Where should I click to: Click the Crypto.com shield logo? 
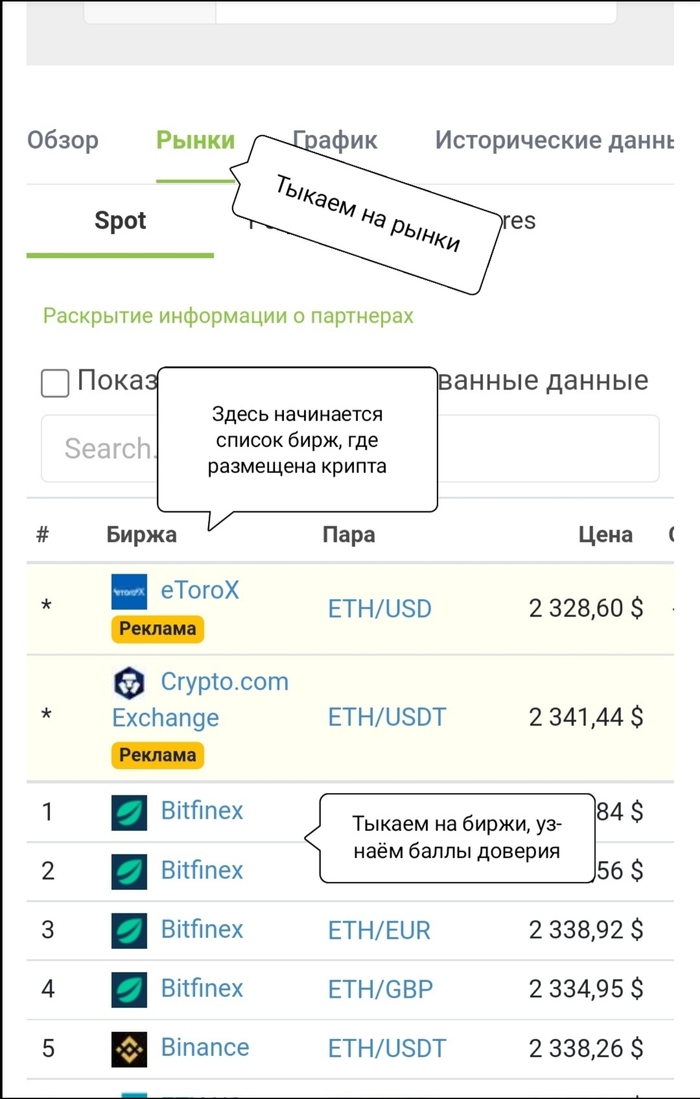[130, 683]
